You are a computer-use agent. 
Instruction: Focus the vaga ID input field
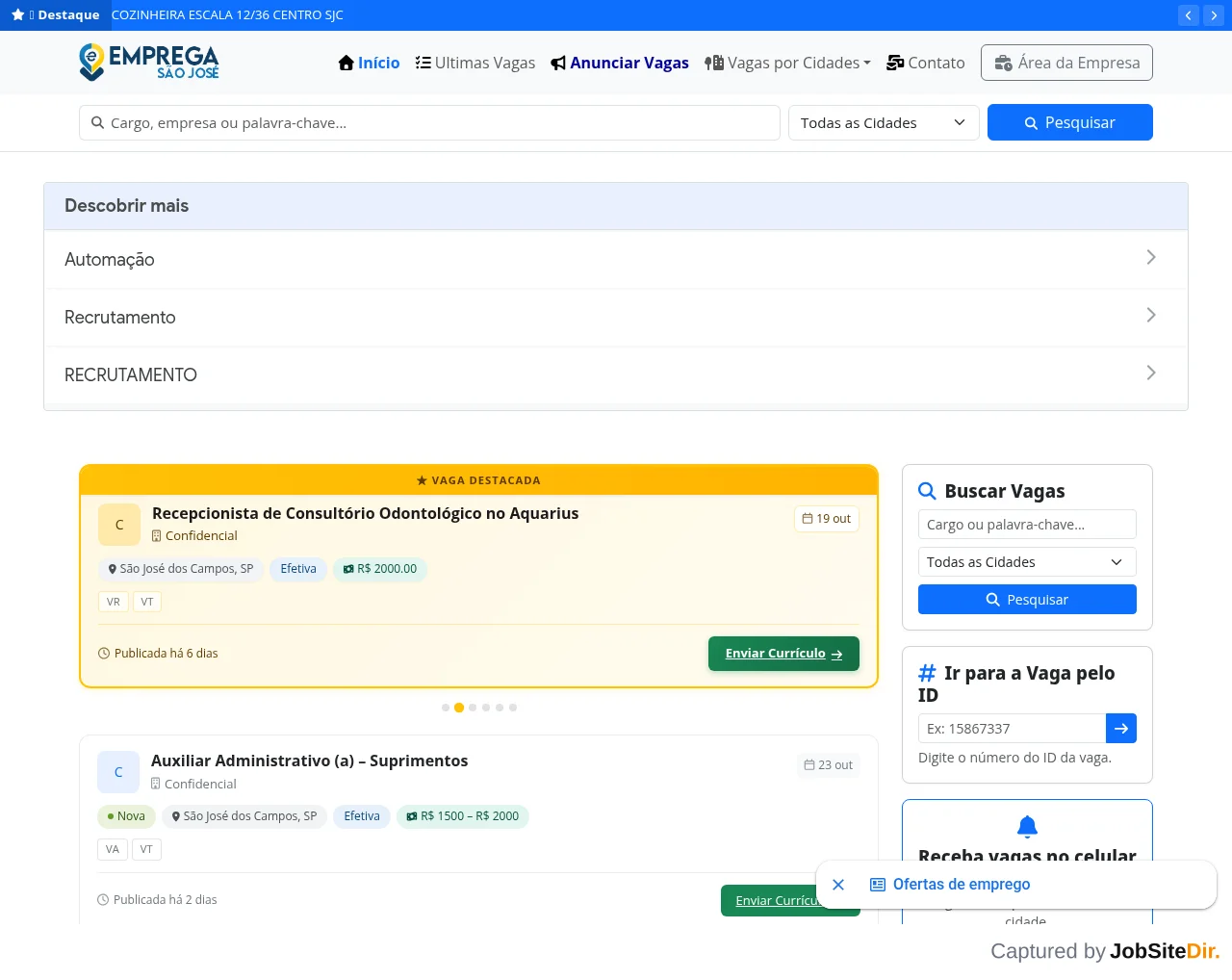1012,729
